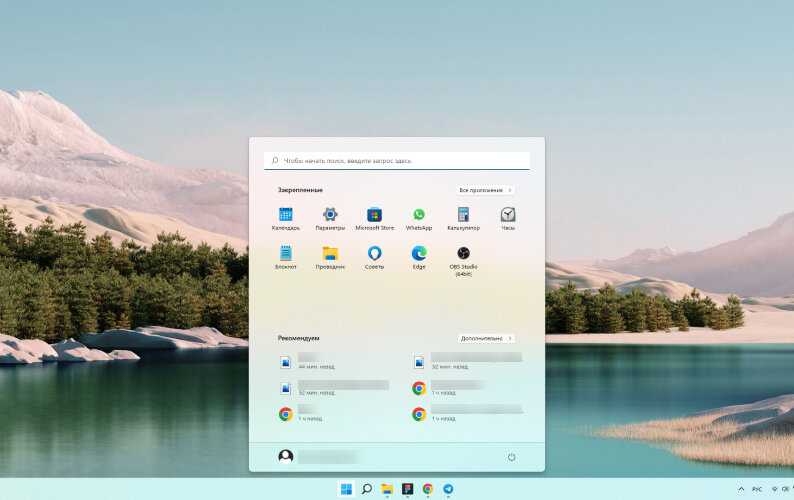This screenshot has height=500, width=794.
Task: Open the Часы clock app
Action: (x=508, y=219)
